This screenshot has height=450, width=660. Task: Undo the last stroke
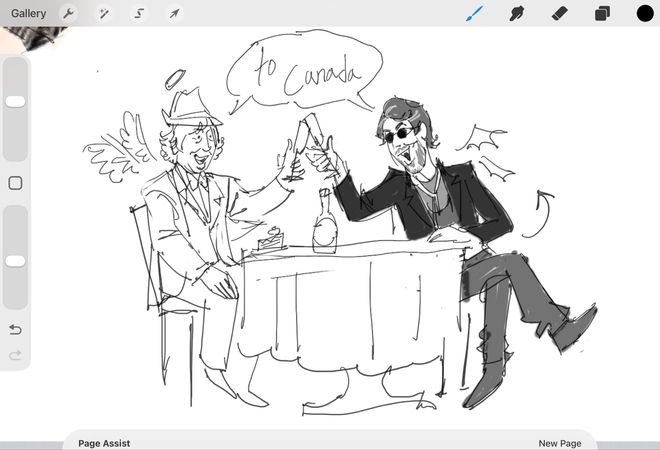click(15, 329)
